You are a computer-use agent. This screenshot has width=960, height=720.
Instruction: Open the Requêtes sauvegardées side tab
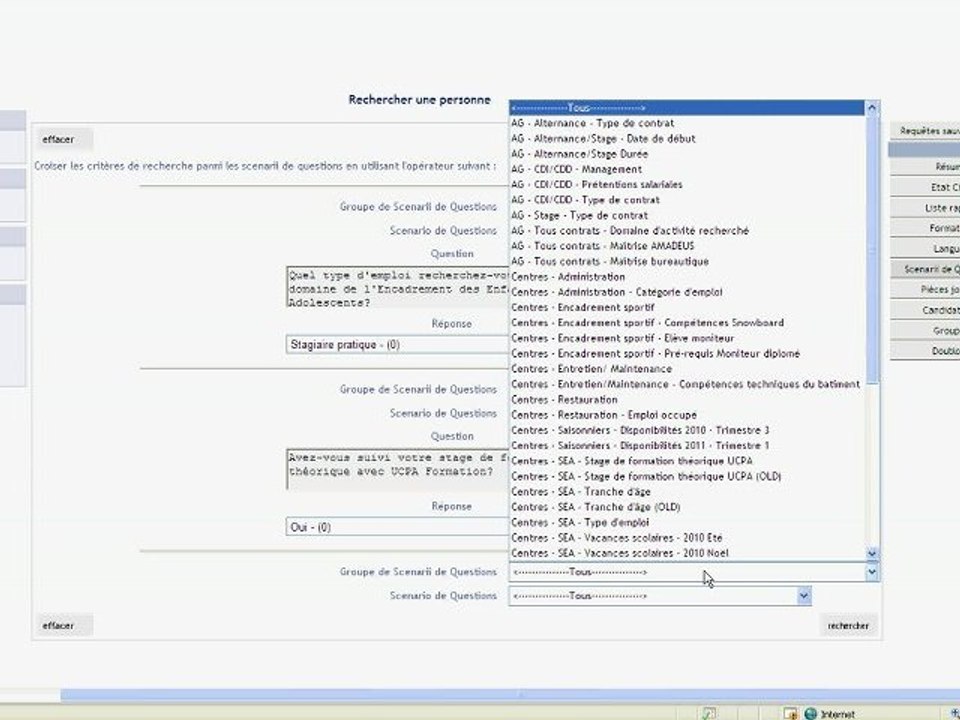pos(925,131)
